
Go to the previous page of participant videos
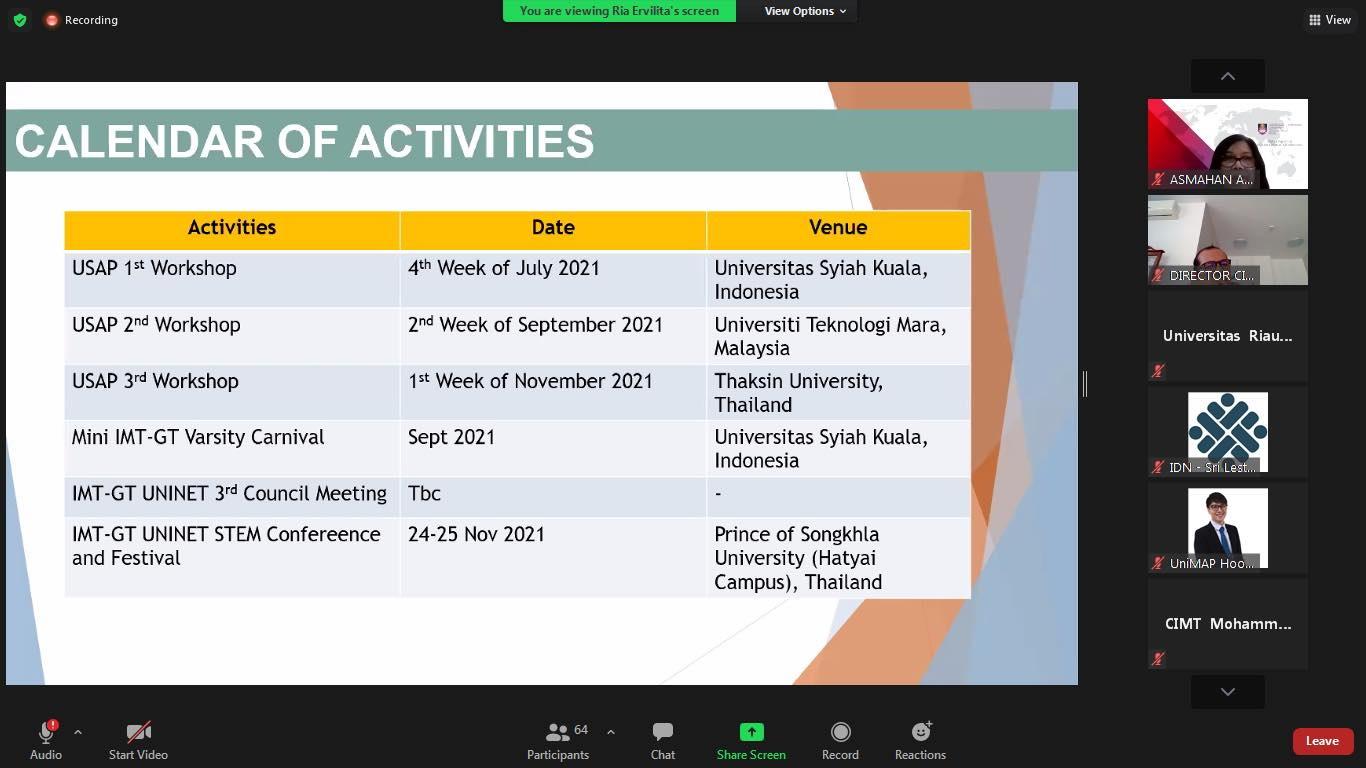(1228, 76)
